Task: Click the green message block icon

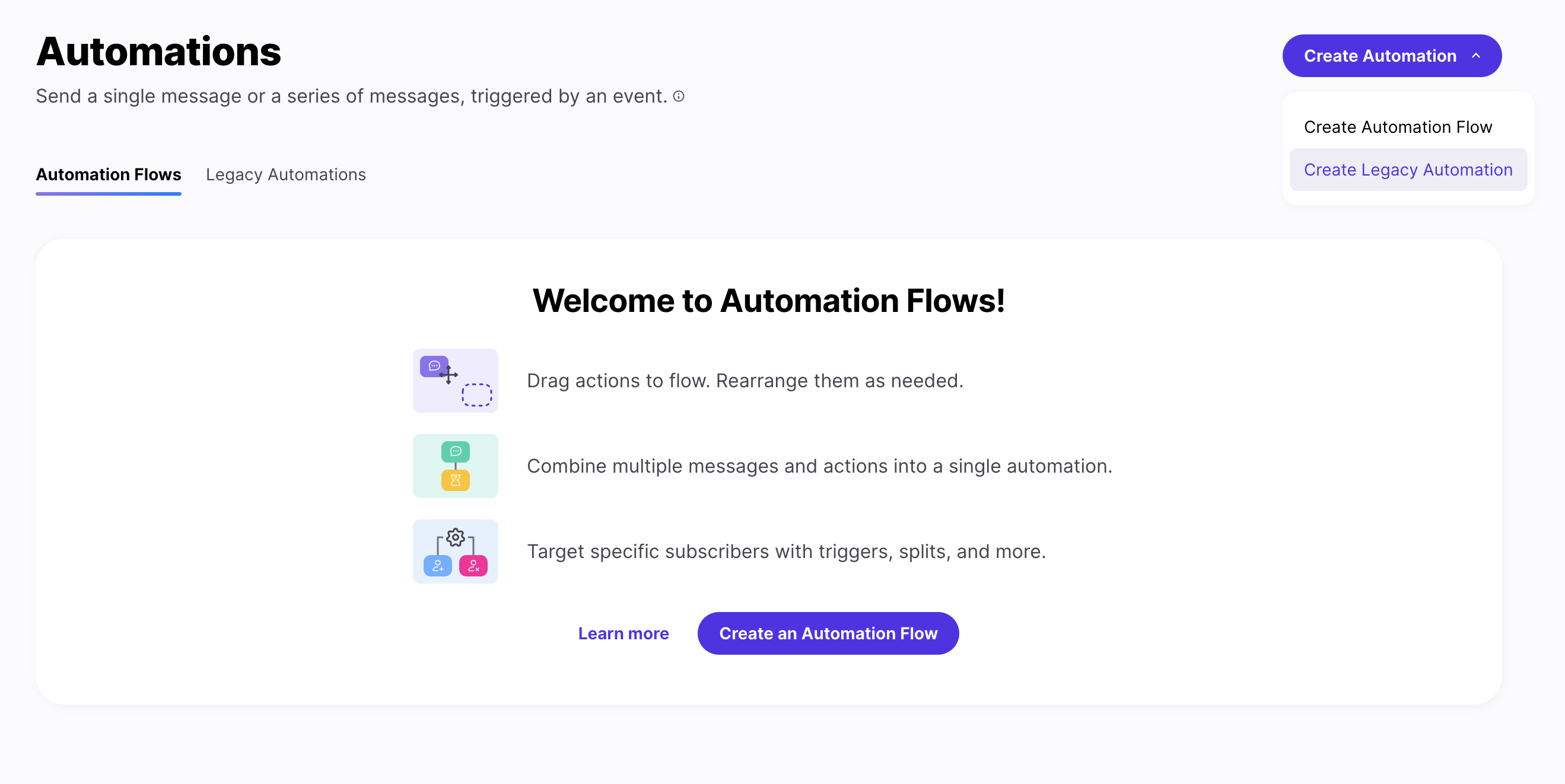Action: (x=455, y=451)
